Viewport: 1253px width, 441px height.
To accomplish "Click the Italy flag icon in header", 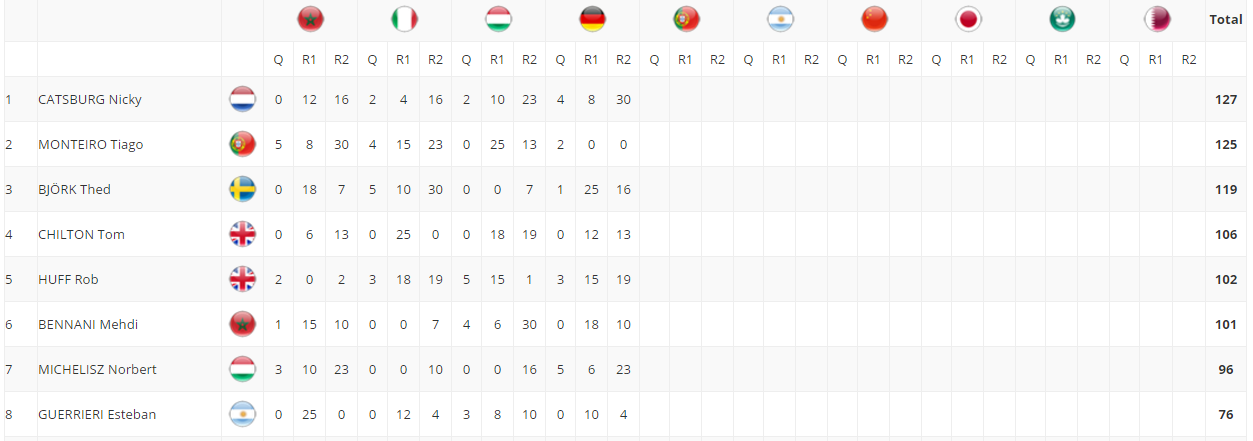I will (x=404, y=19).
